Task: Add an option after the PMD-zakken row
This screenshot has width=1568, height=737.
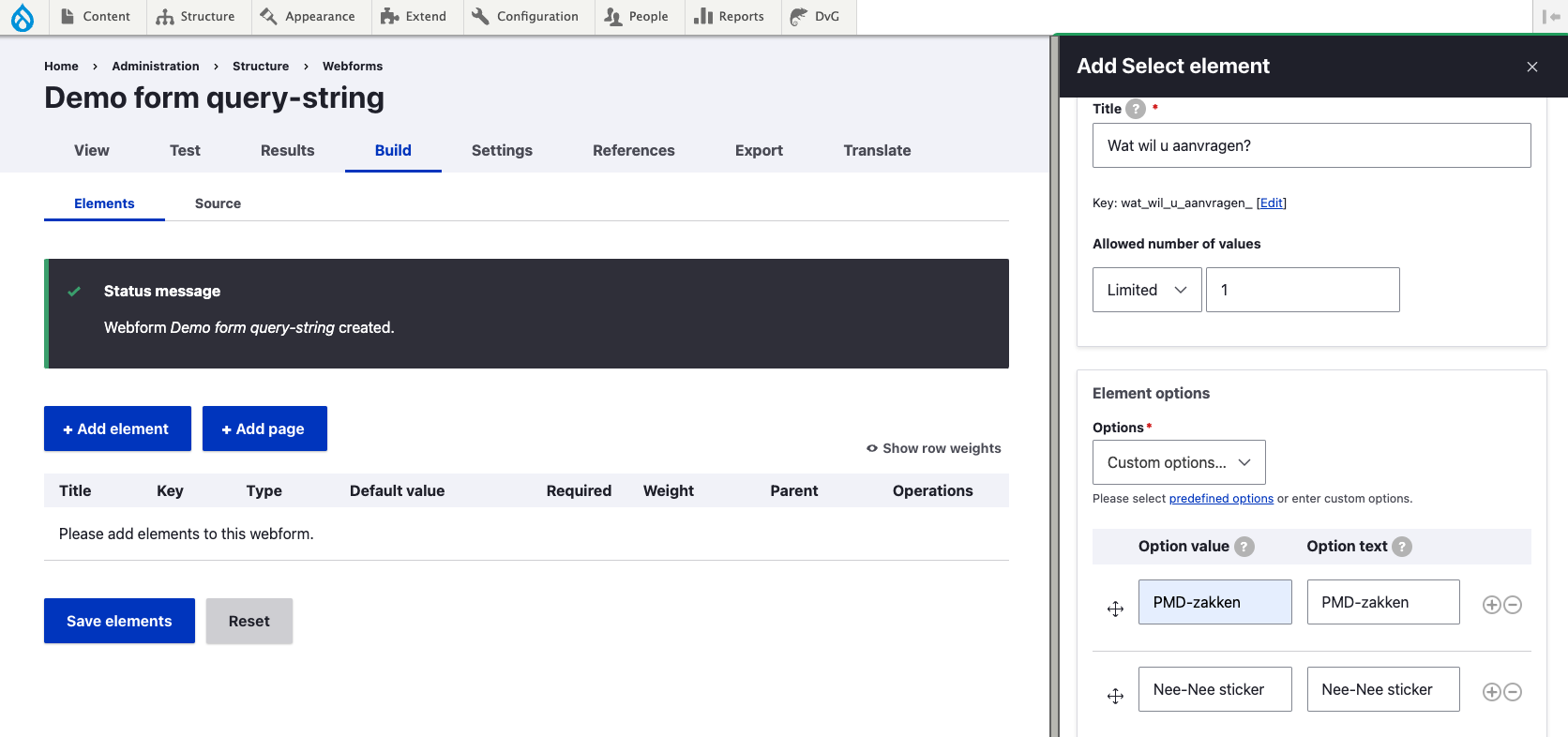Action: tap(1491, 605)
